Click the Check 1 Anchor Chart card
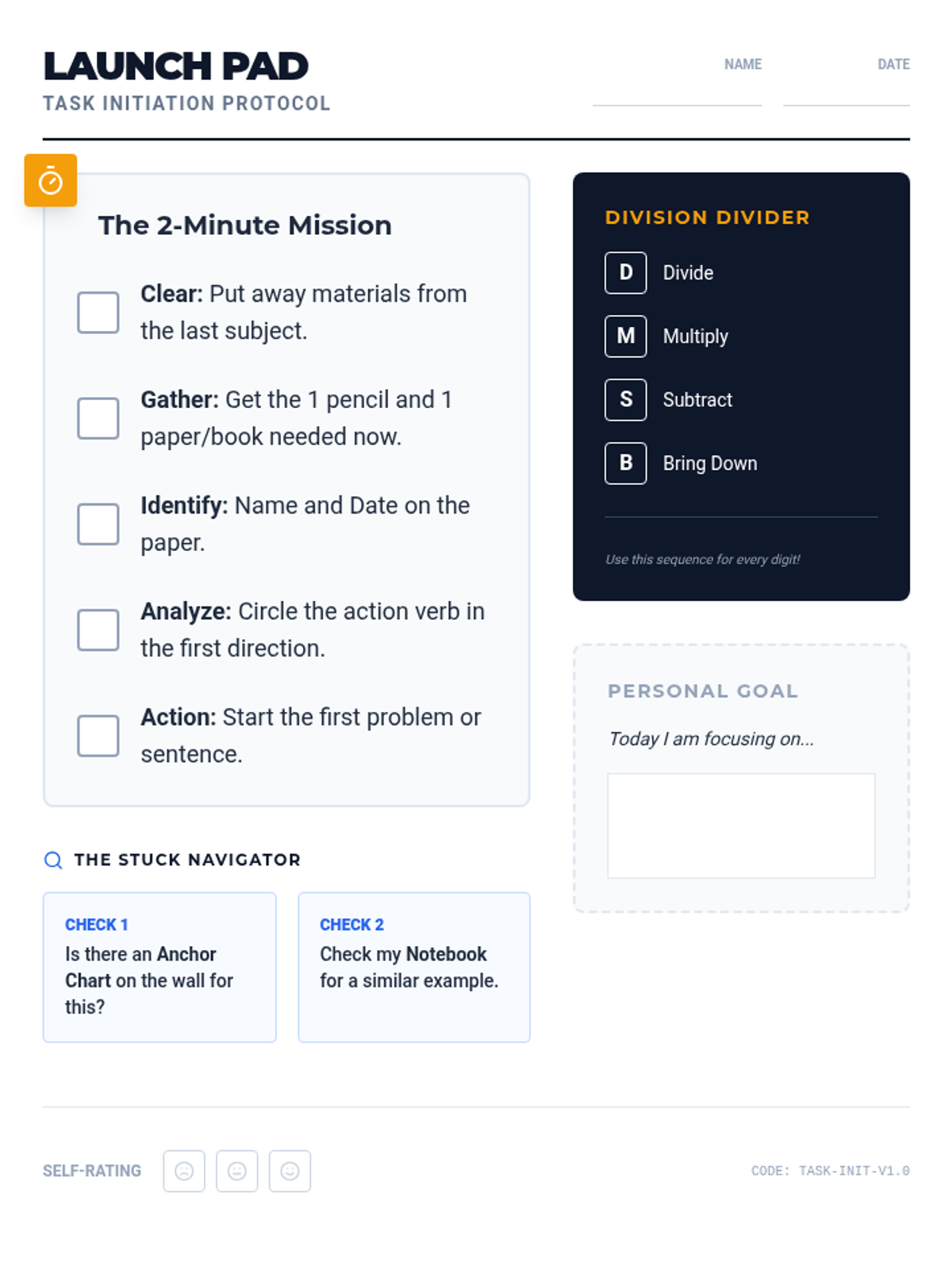 point(159,967)
